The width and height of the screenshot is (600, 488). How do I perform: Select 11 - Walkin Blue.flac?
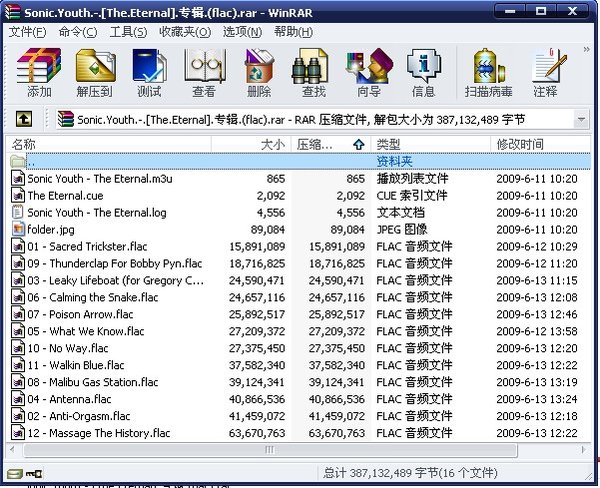click(x=299, y=365)
